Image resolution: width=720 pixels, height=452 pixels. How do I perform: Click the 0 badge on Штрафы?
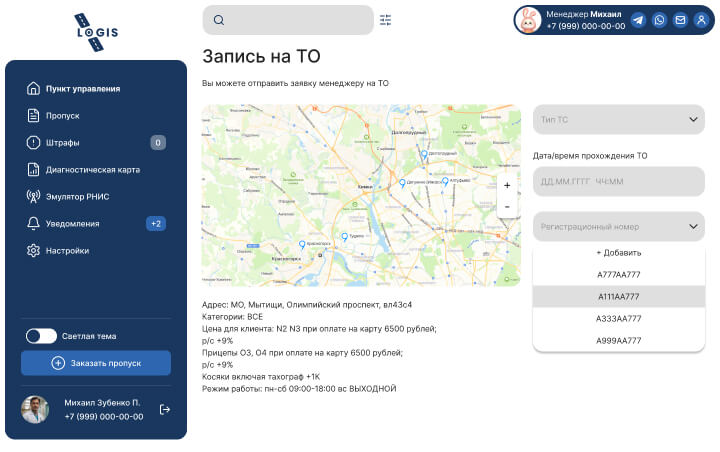(x=158, y=143)
